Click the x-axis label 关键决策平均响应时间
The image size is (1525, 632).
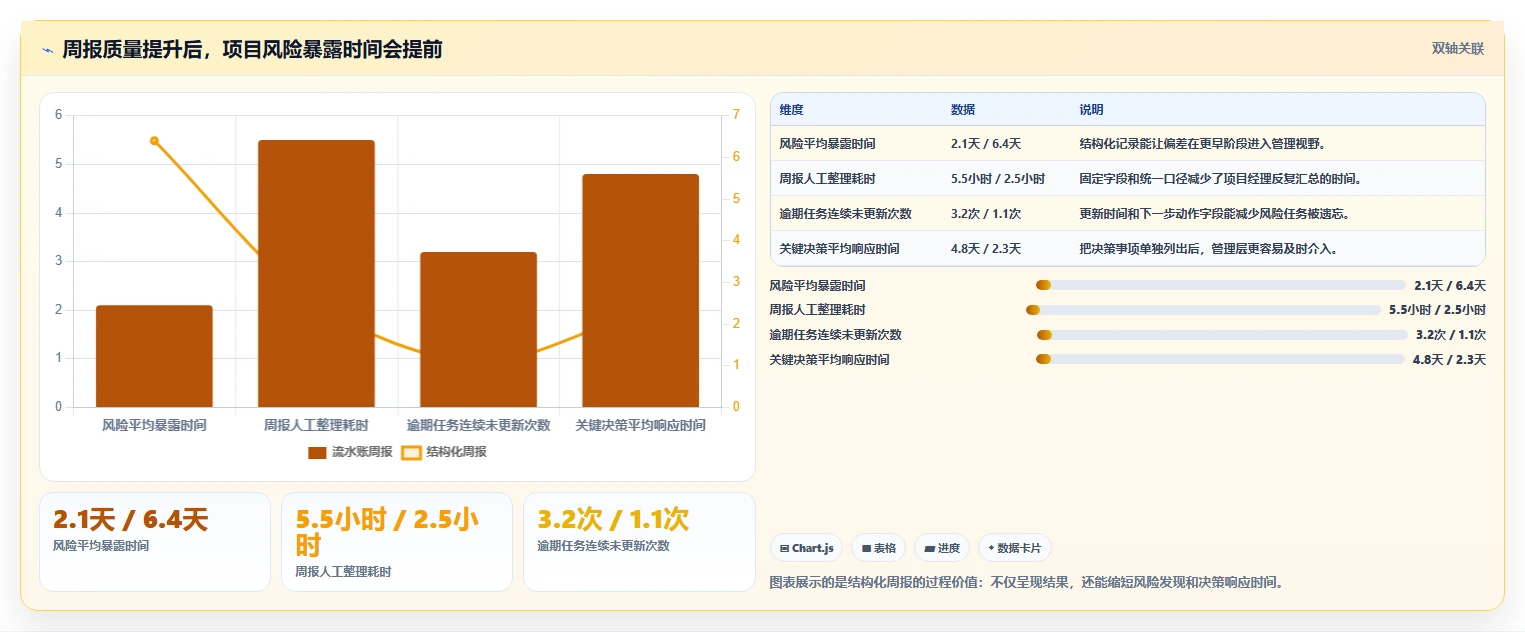[x=640, y=425]
